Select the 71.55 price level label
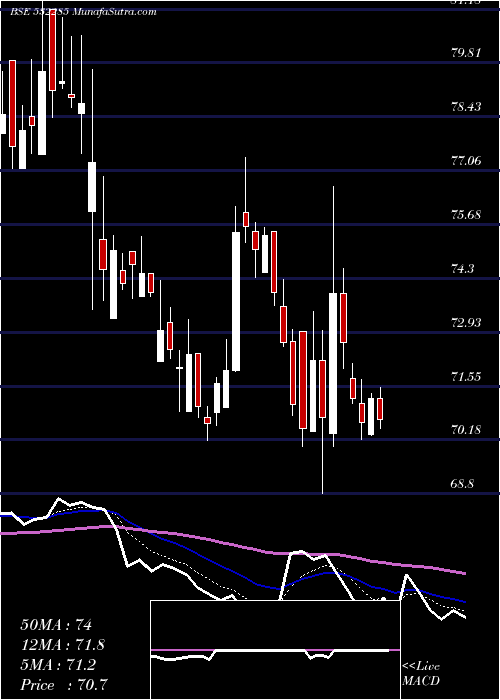500x700 pixels. pyautogui.click(x=466, y=376)
